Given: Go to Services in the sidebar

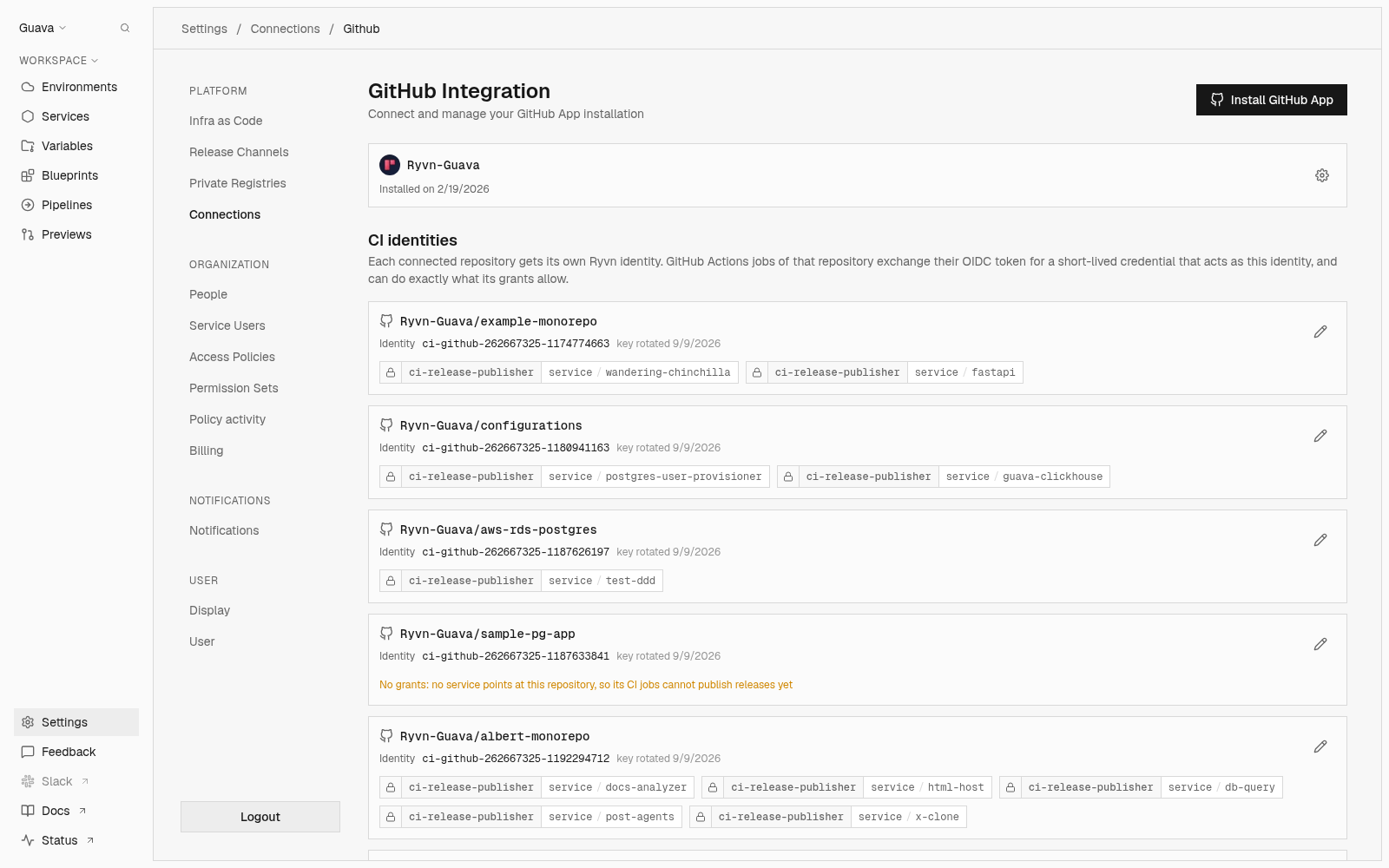Looking at the screenshot, I should pyautogui.click(x=76, y=116).
